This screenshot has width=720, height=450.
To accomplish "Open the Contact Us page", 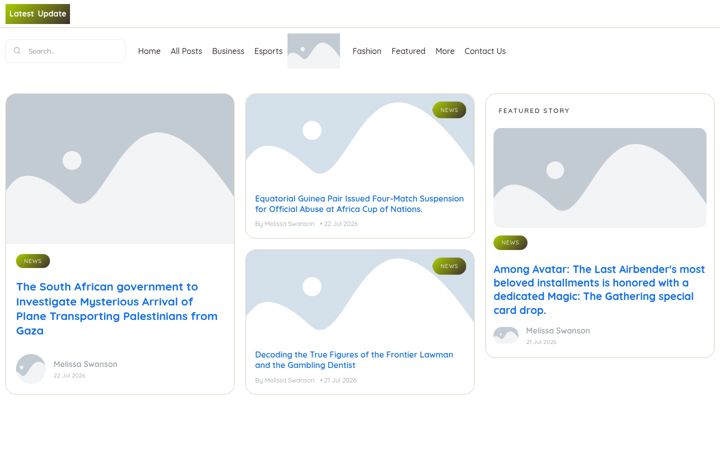I will pyautogui.click(x=485, y=51).
